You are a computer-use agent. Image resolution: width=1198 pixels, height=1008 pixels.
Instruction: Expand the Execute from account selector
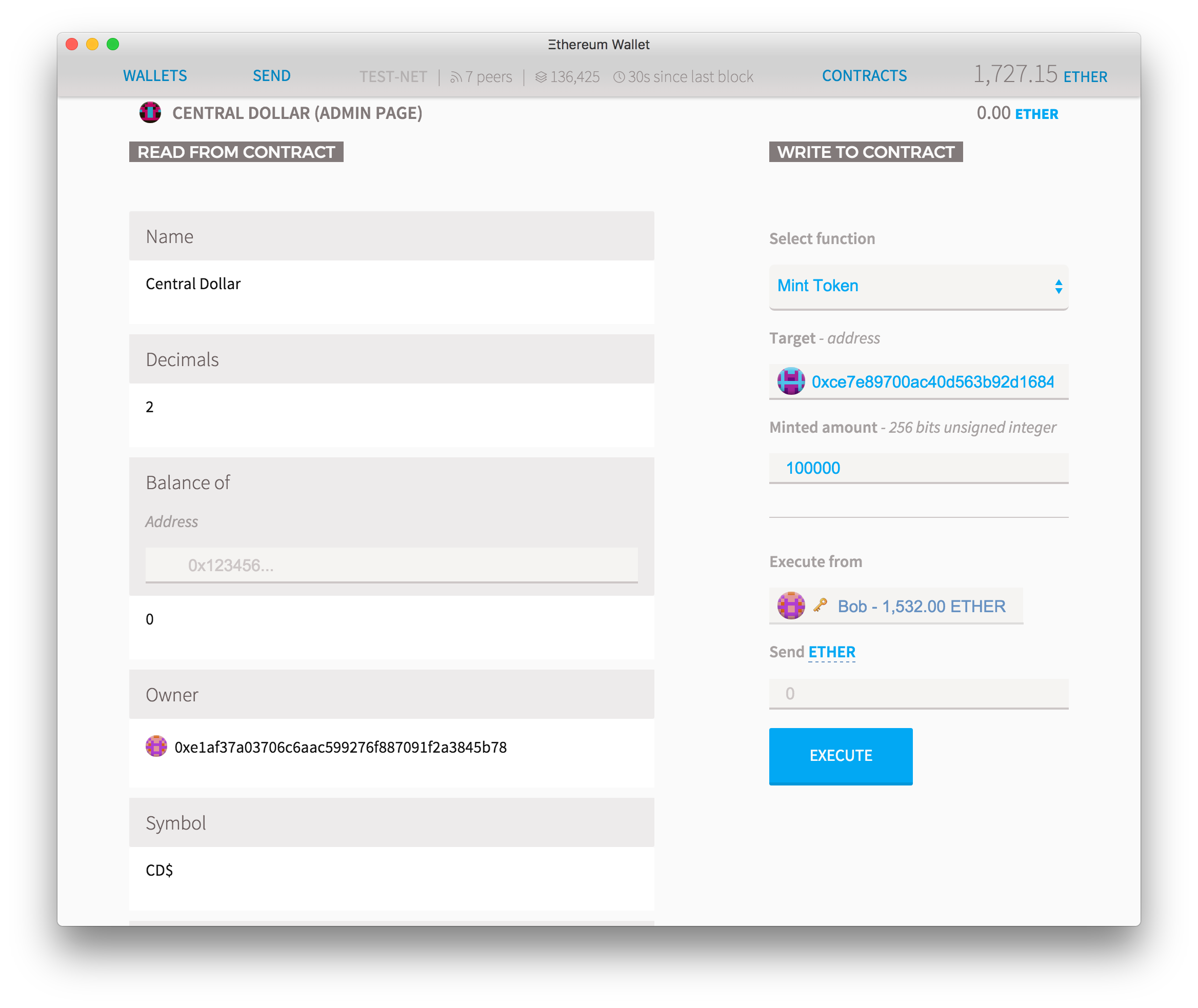click(x=895, y=606)
